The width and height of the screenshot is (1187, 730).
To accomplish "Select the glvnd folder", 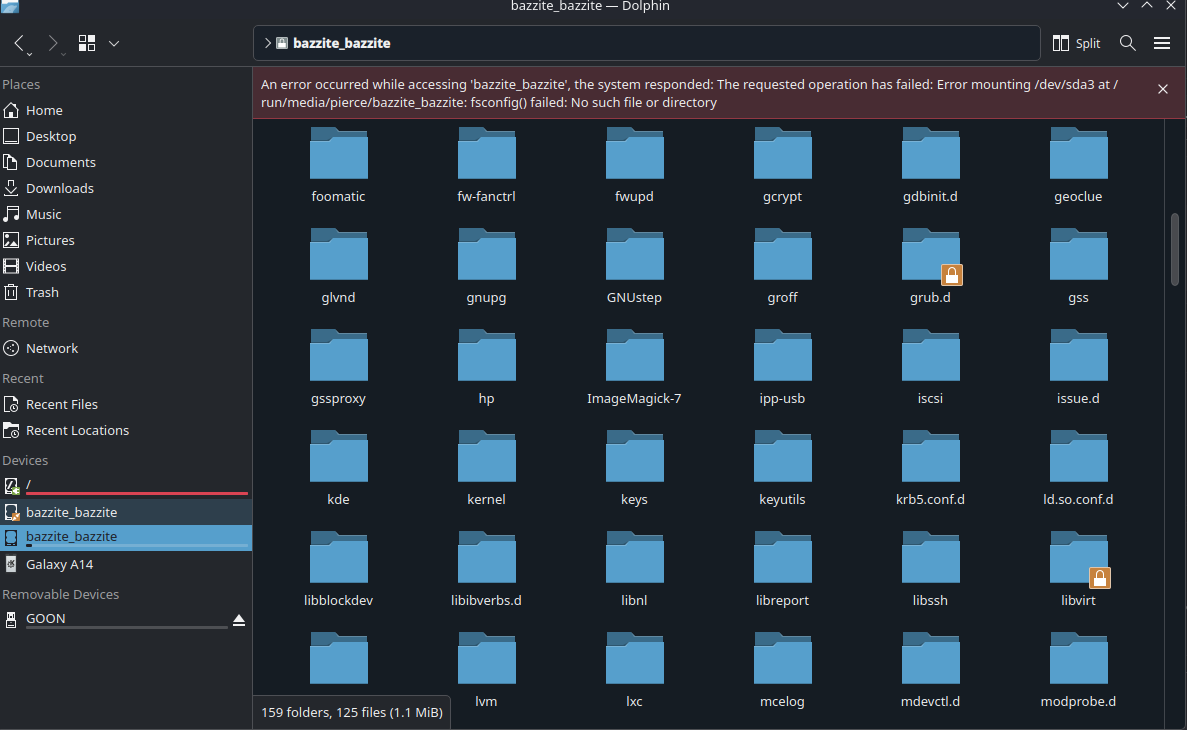I will [x=338, y=266].
